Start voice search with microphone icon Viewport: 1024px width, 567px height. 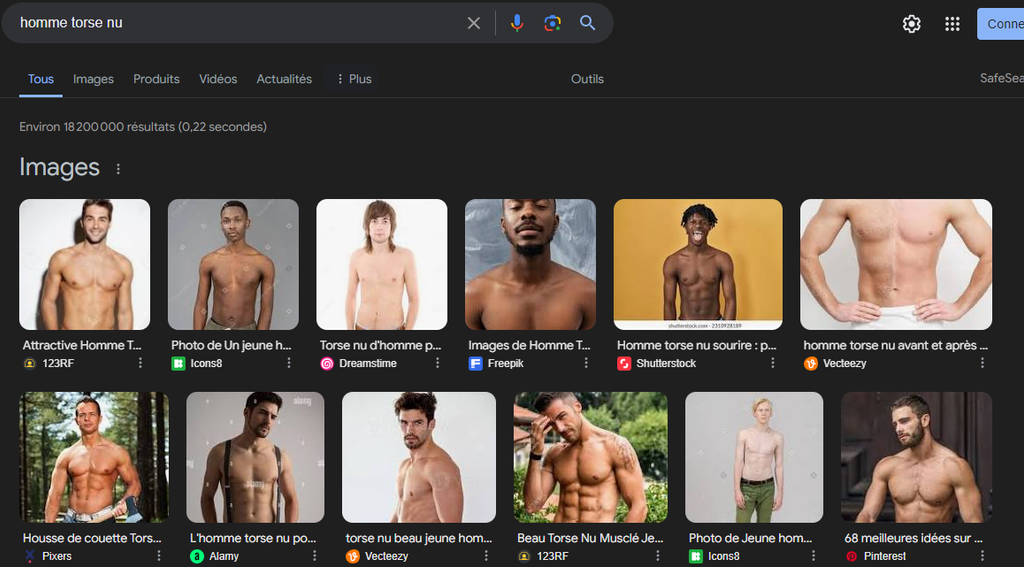click(x=516, y=23)
